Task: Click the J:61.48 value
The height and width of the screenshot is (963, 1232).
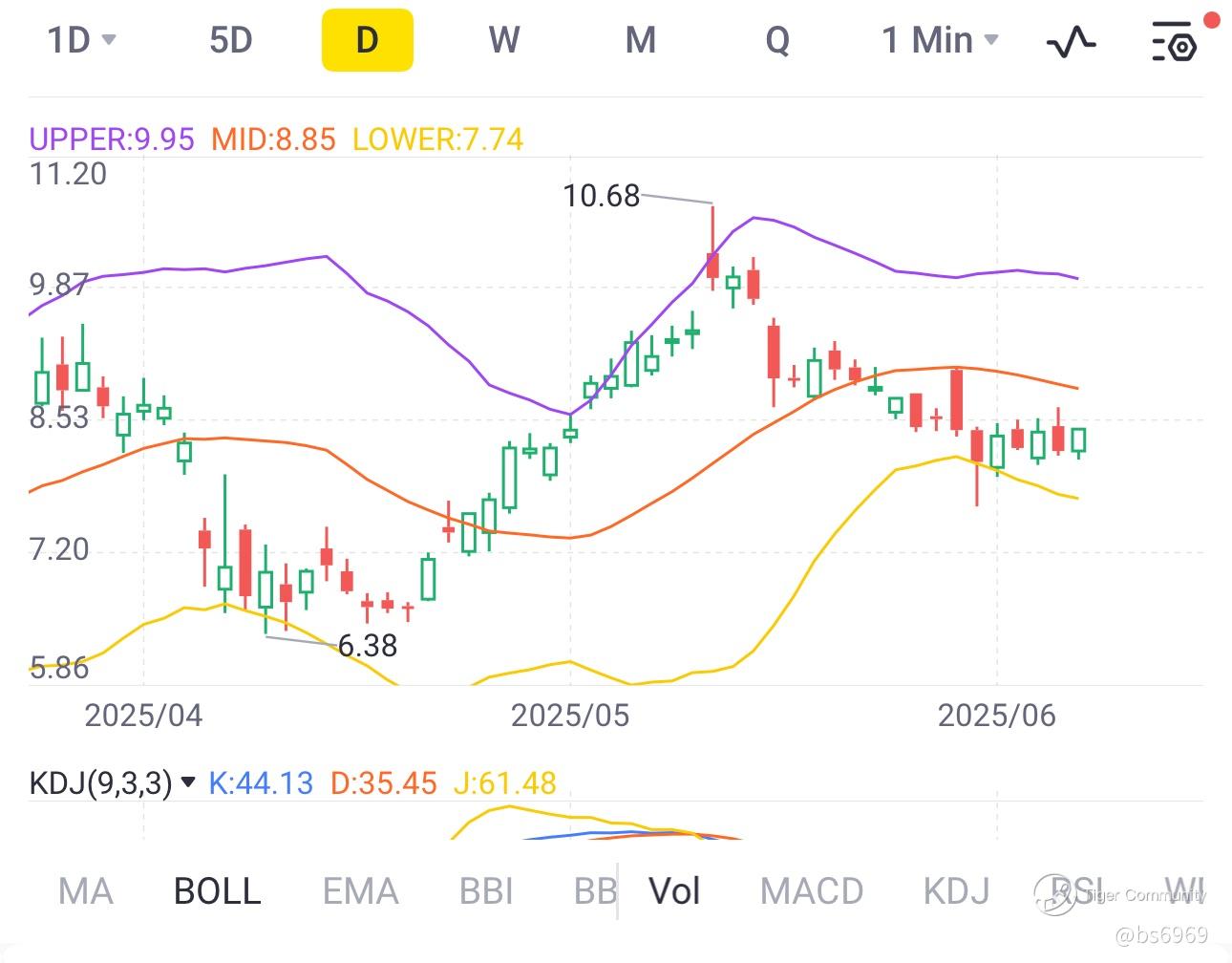Action: point(504,783)
